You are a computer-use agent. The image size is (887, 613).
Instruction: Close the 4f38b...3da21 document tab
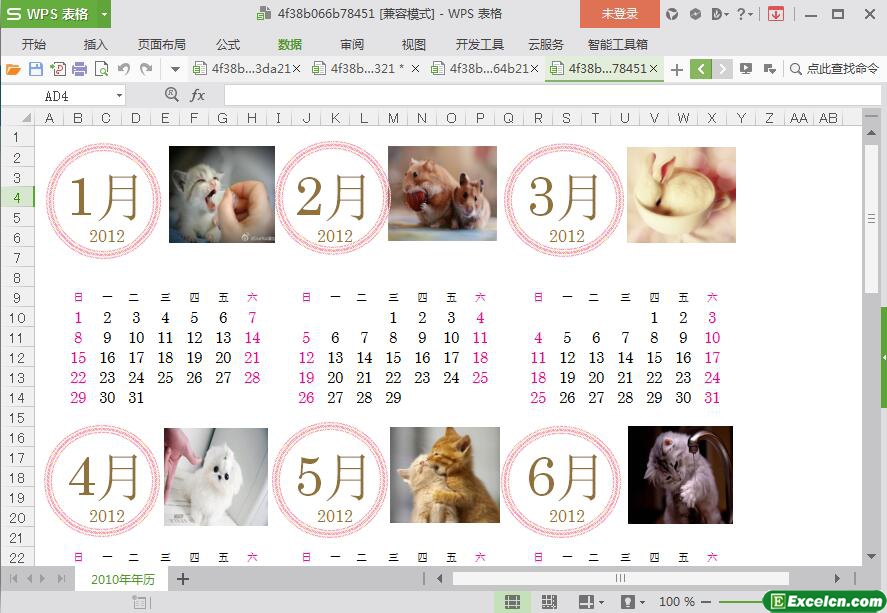(296, 69)
